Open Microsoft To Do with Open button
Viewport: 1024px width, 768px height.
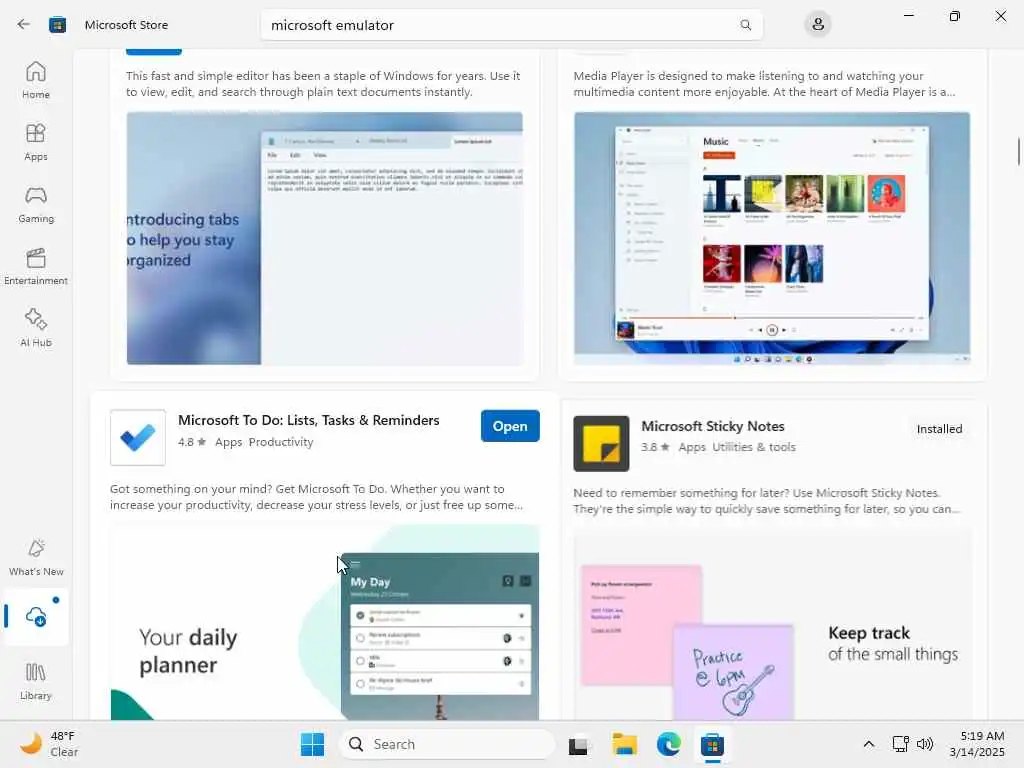coord(510,426)
